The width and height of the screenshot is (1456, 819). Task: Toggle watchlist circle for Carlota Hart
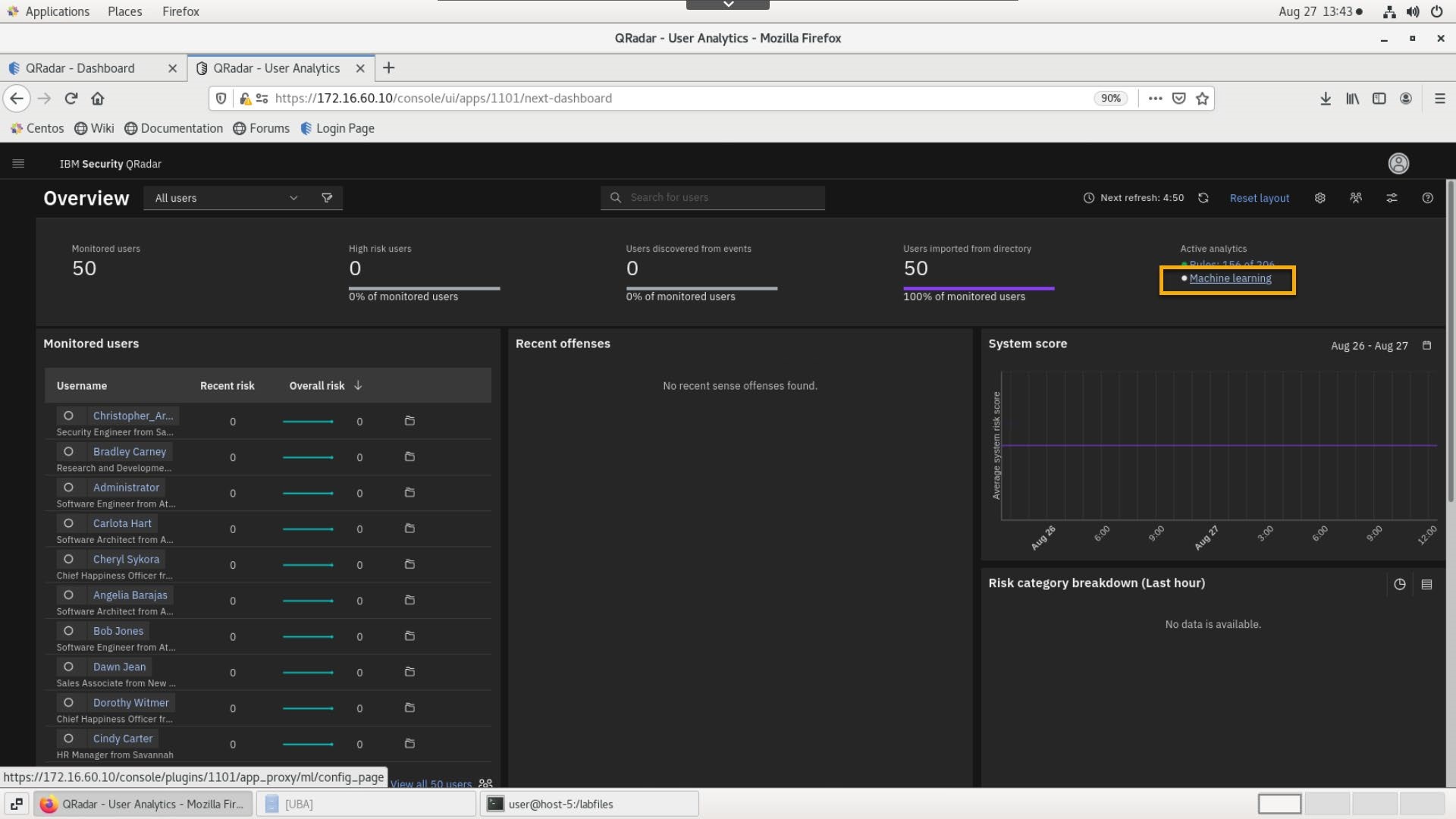[68, 523]
